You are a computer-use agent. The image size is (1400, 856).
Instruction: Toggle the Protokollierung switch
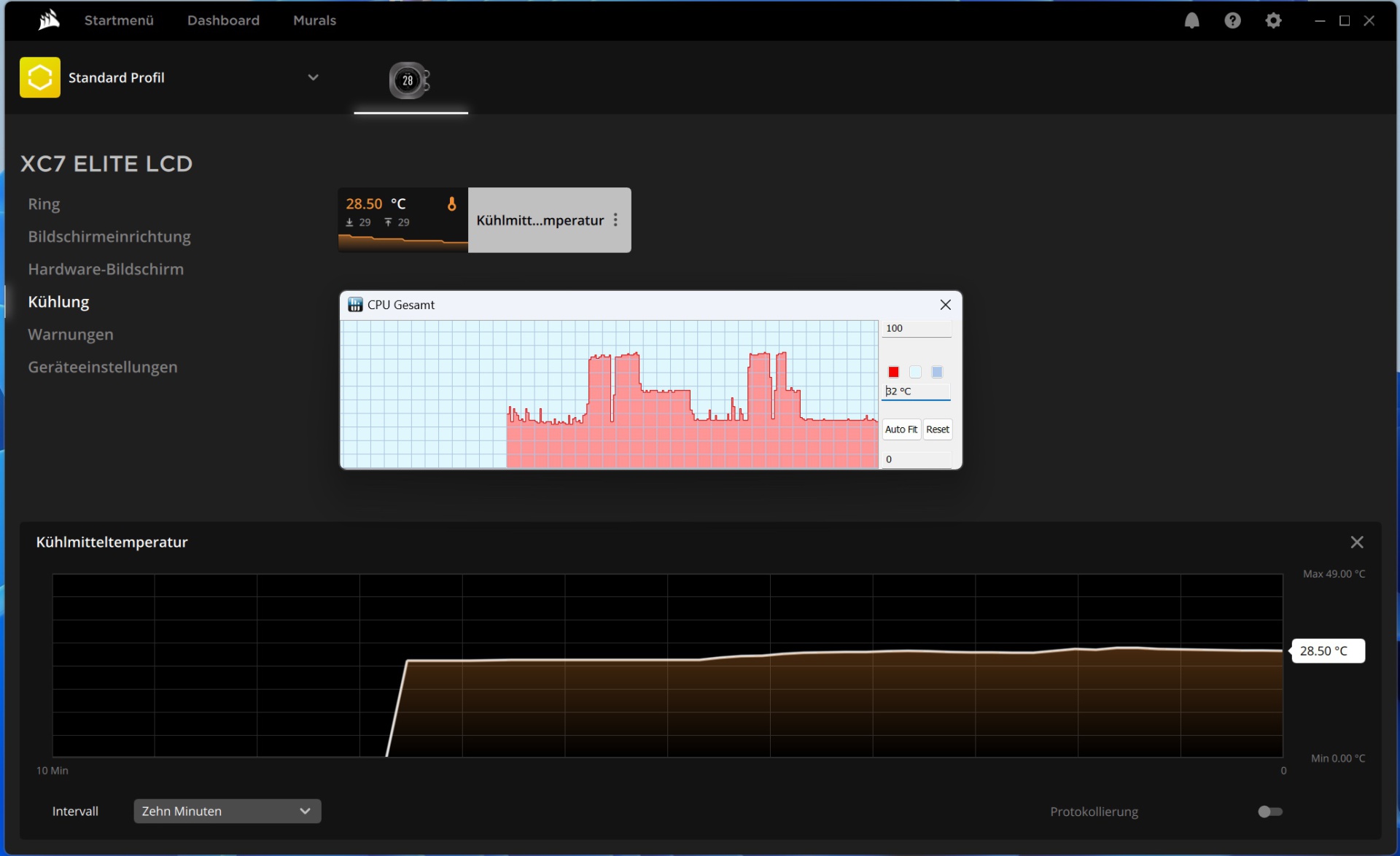(x=1269, y=812)
